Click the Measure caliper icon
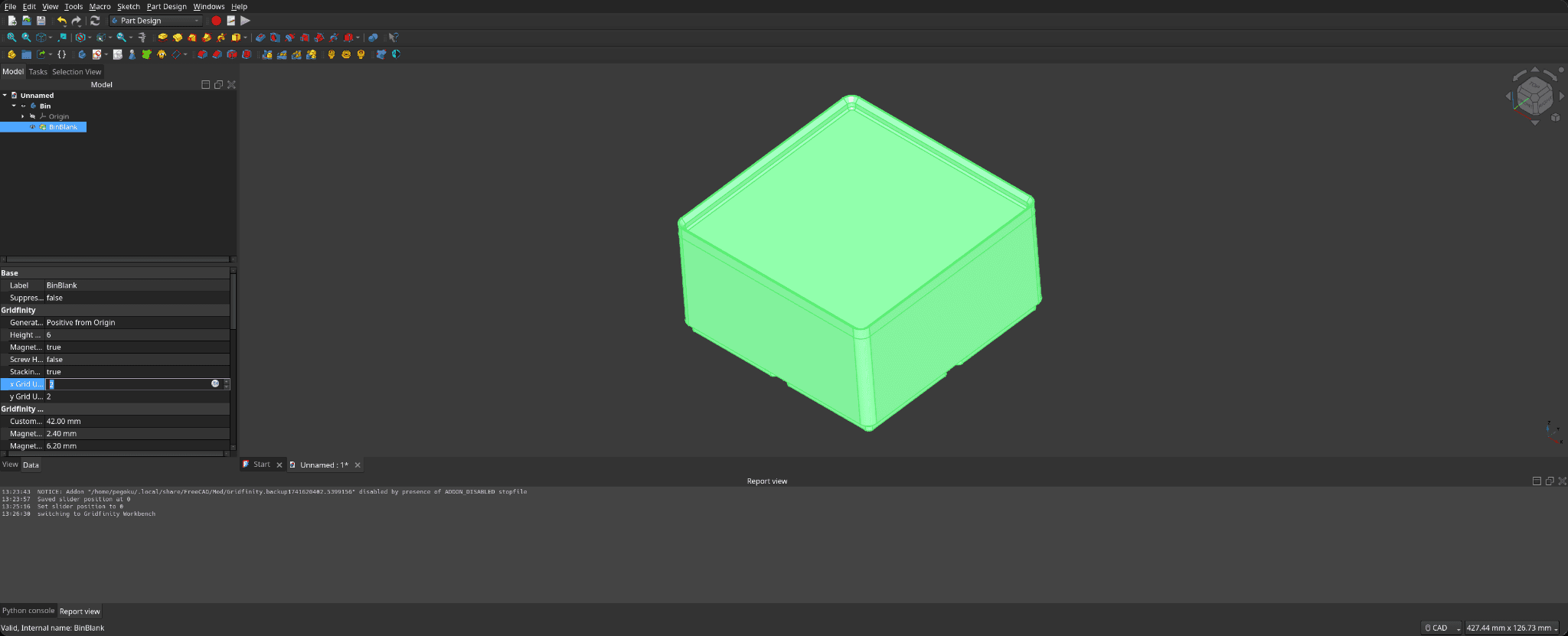The width and height of the screenshot is (1568, 636). pyautogui.click(x=142, y=38)
